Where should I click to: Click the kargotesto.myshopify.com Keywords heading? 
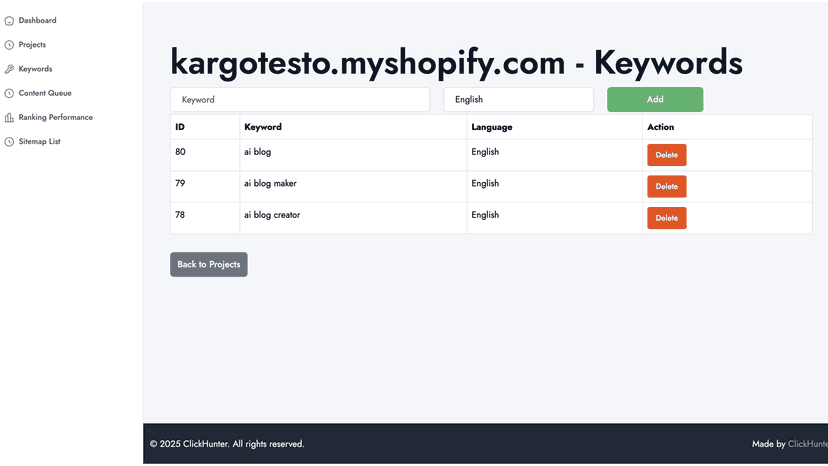pyautogui.click(x=456, y=62)
